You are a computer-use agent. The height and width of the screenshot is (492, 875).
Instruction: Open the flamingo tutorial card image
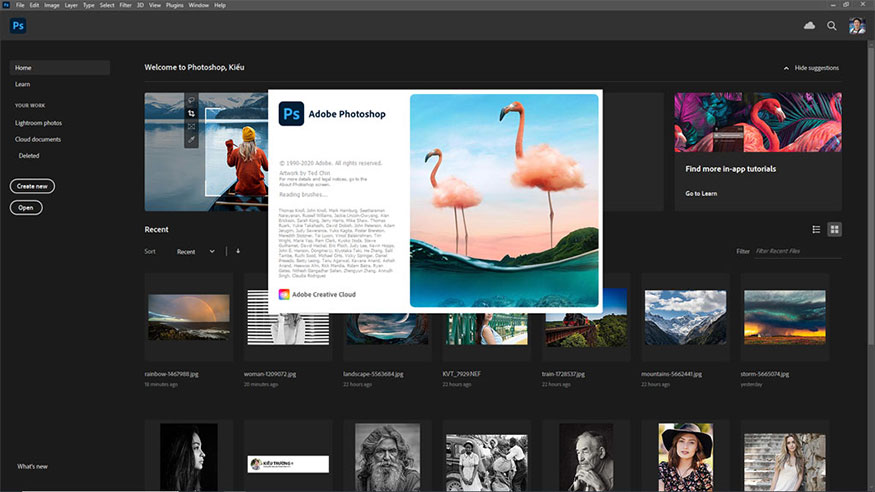click(x=758, y=122)
